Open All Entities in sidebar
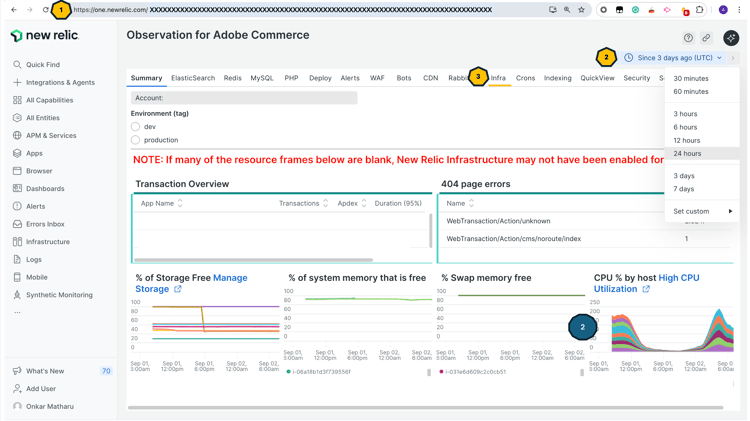The height and width of the screenshot is (421, 750). [x=36, y=118]
